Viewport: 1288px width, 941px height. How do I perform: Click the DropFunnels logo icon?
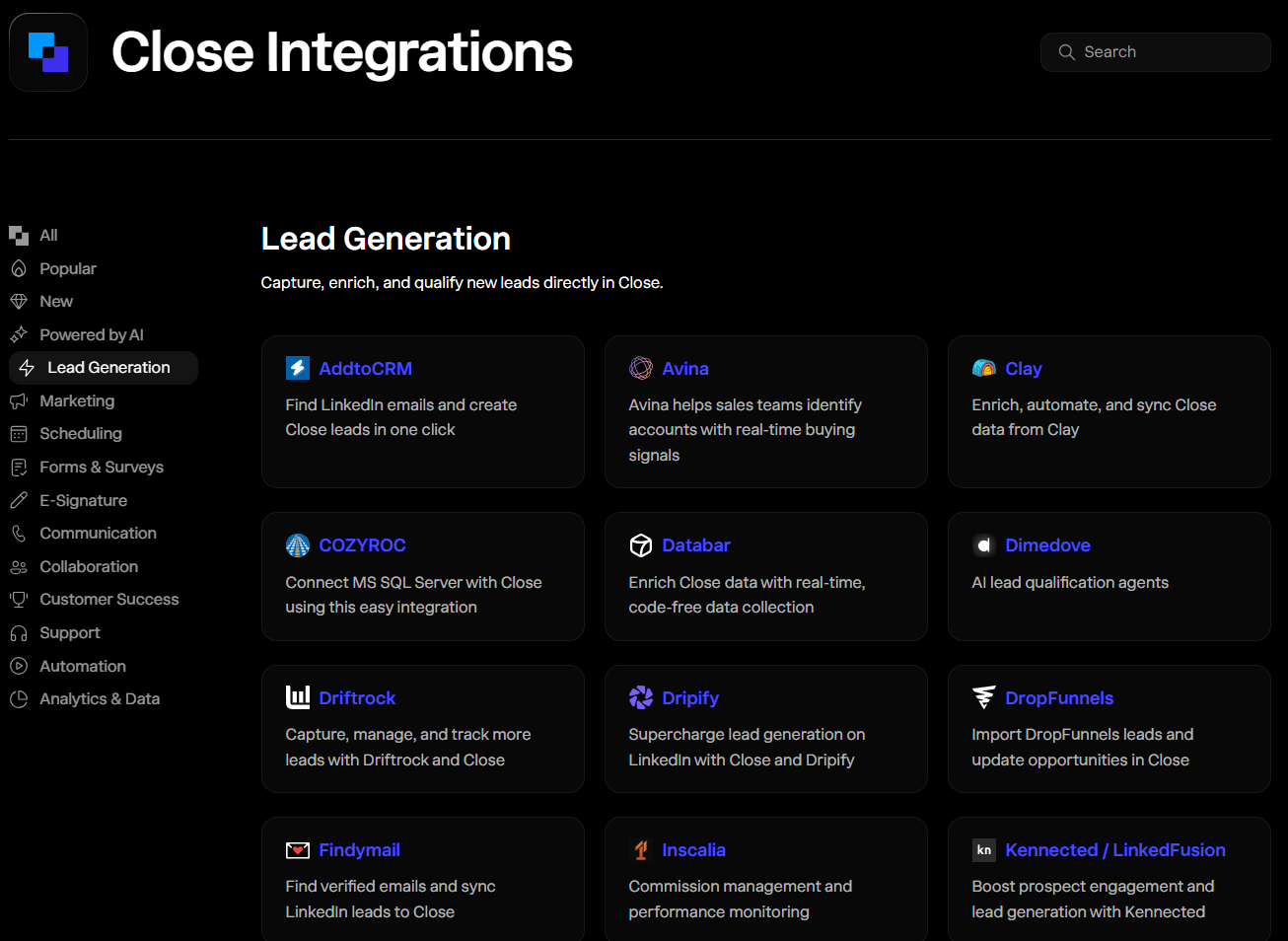984,697
